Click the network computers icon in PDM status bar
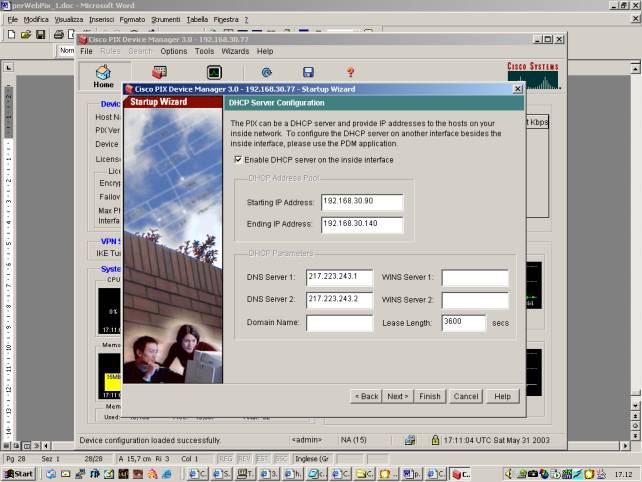 point(409,440)
